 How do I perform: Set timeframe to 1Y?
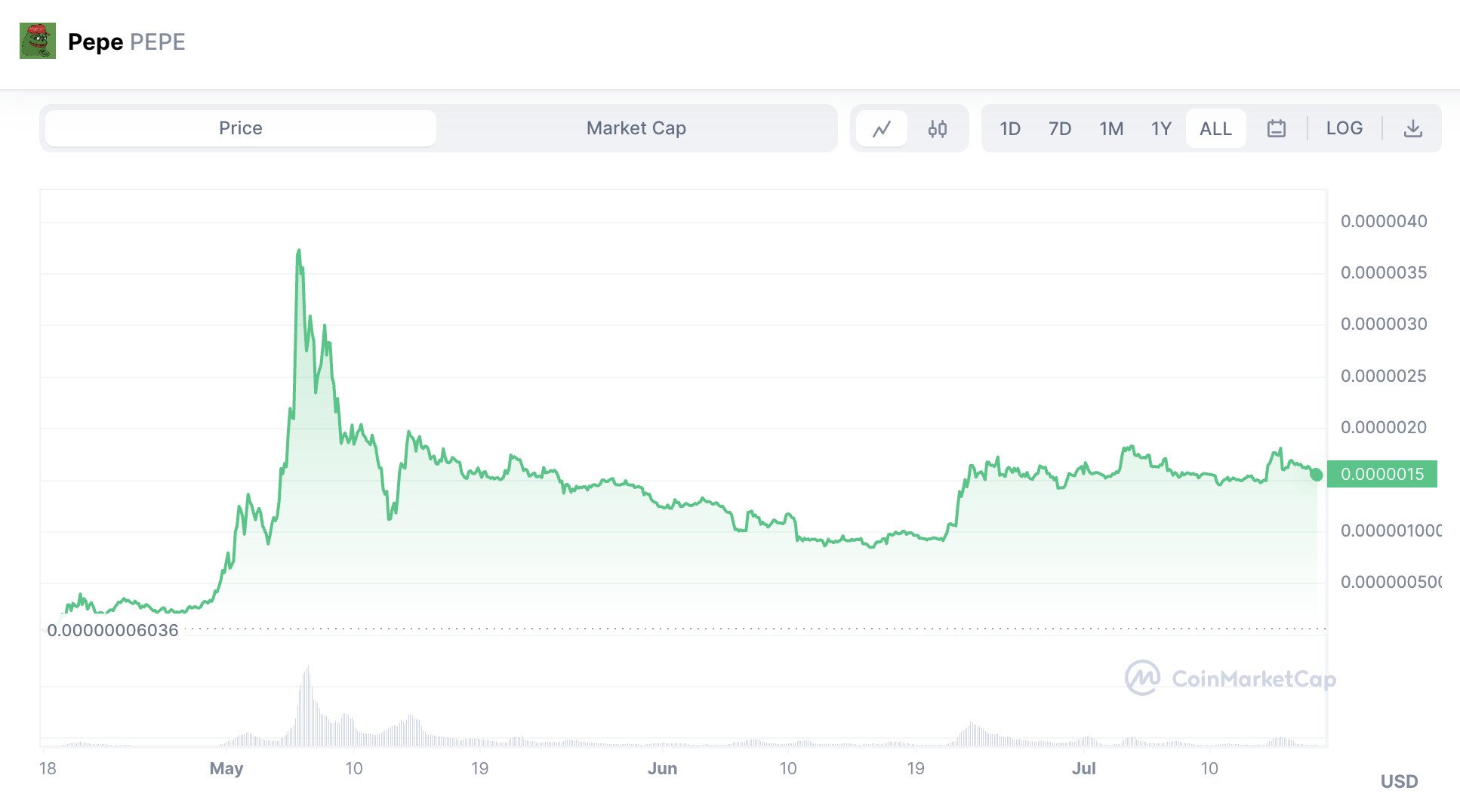[x=1161, y=129]
